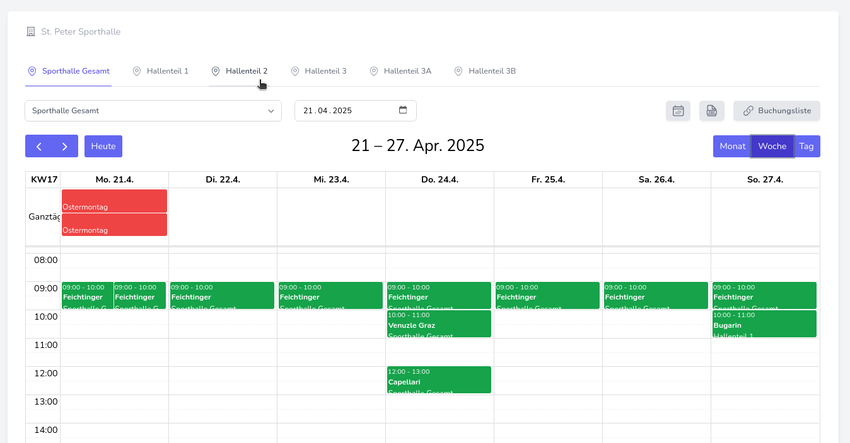Jump to today with Heute button
Viewport: 850px width, 443px height.
pos(103,146)
